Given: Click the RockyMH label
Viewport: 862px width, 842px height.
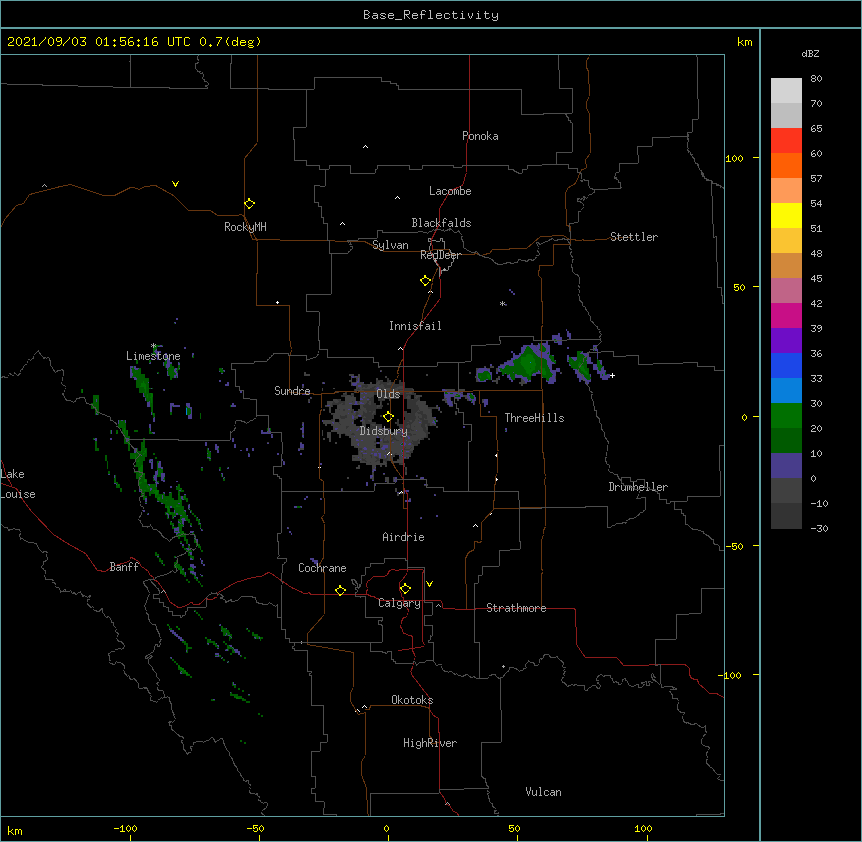Looking at the screenshot, I should [245, 227].
